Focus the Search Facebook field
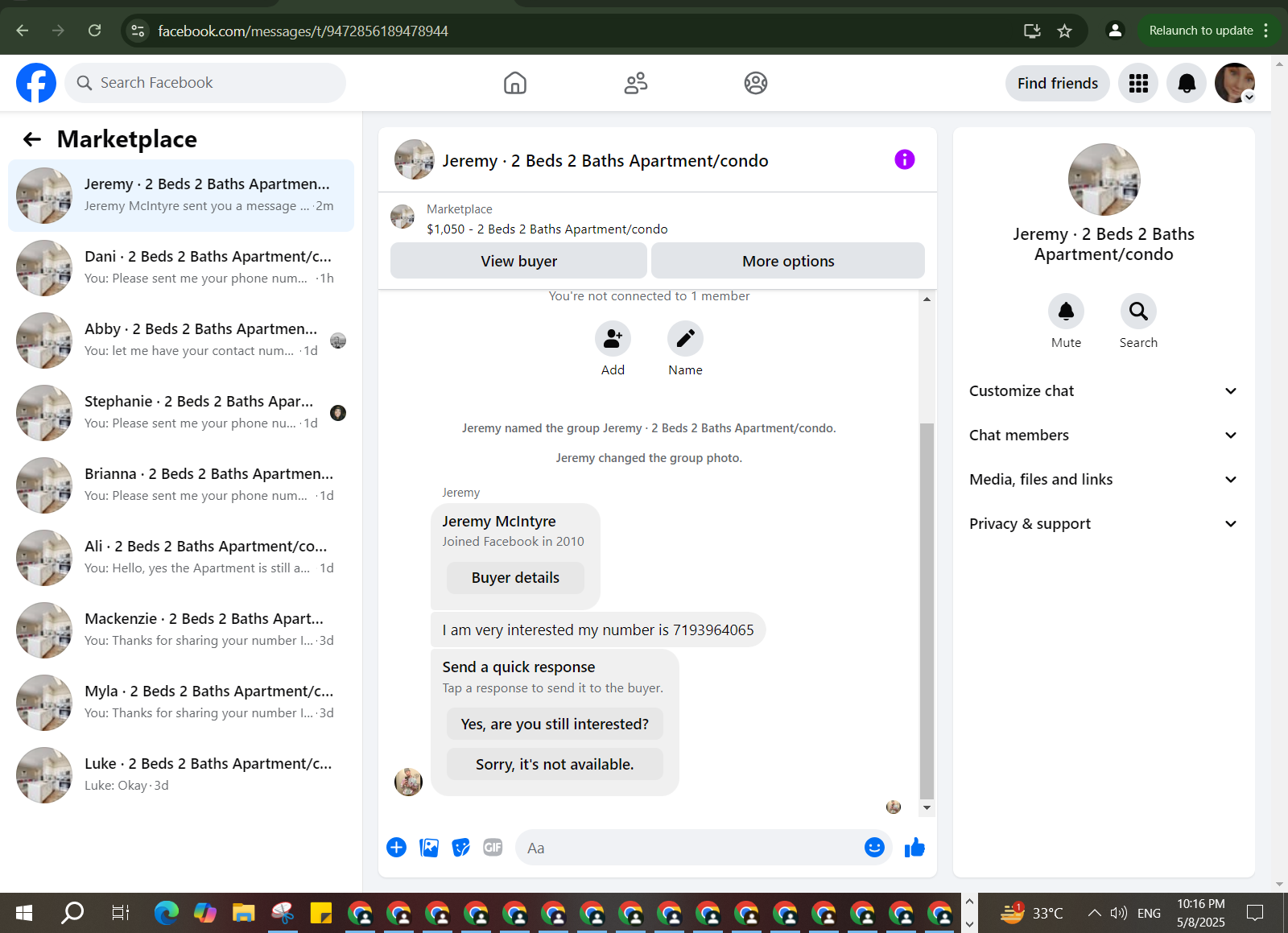 coord(205,83)
